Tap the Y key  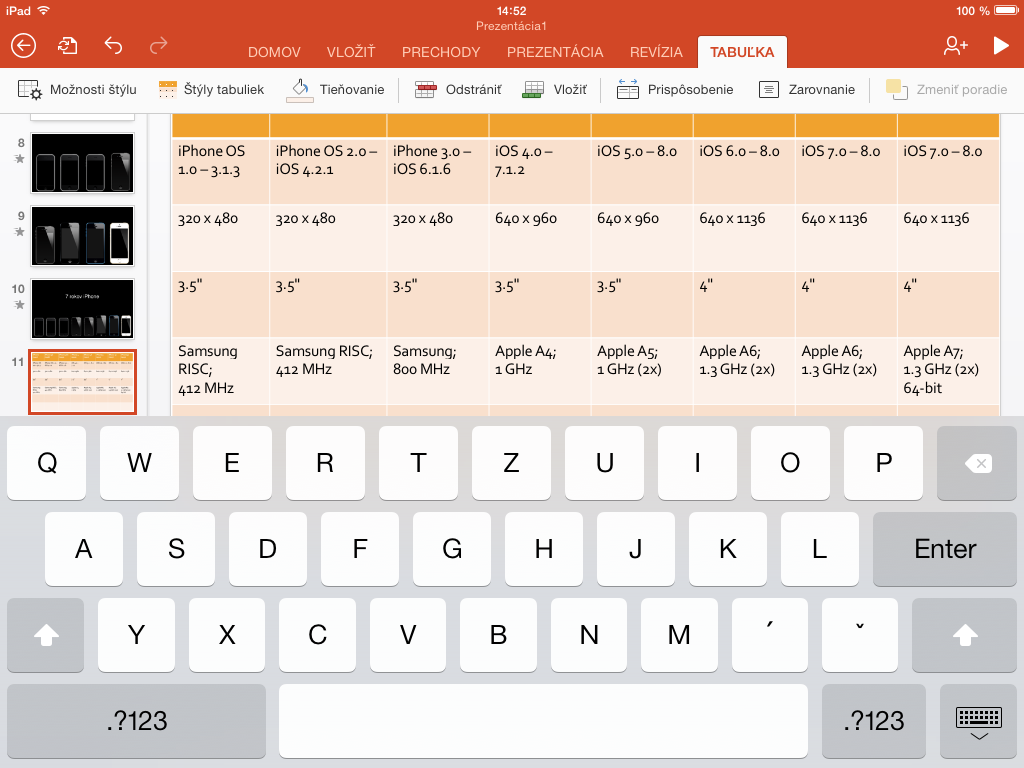(136, 635)
